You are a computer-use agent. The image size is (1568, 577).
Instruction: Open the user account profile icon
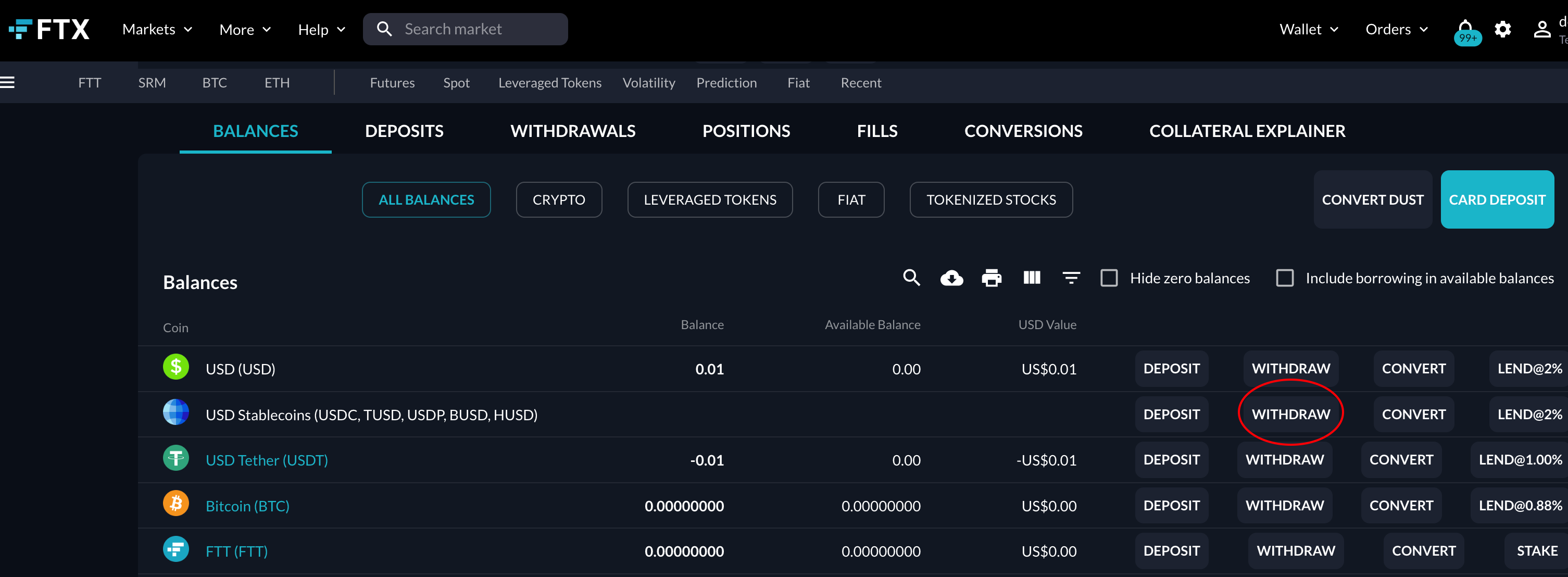(1542, 29)
